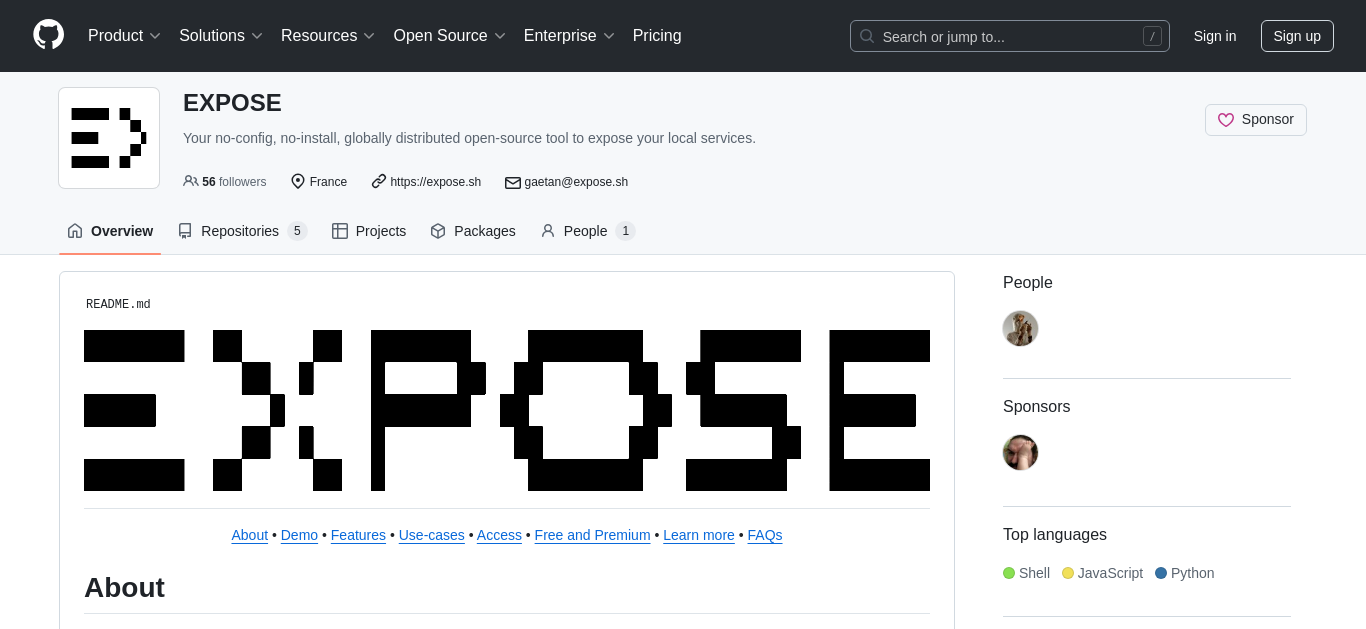The width and height of the screenshot is (1366, 629).
Task: Jump to the Demo README link
Action: 299,535
